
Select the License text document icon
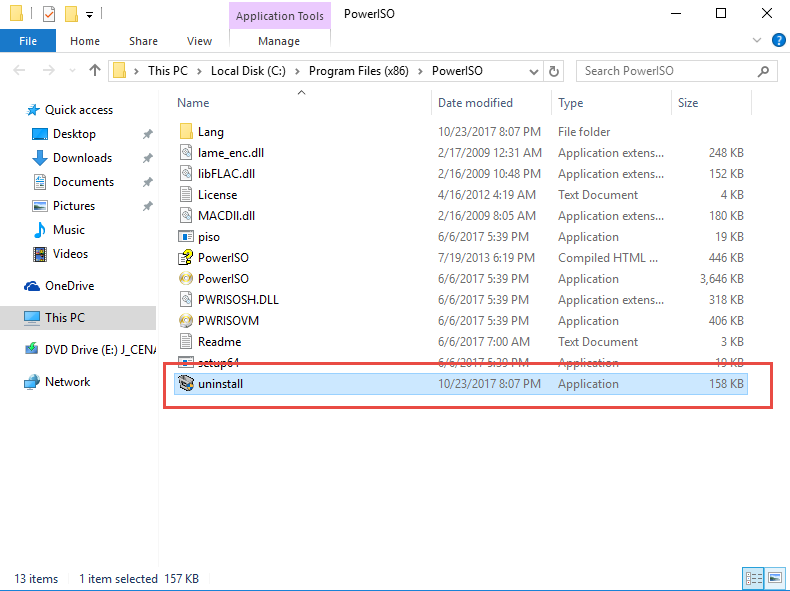tap(186, 194)
